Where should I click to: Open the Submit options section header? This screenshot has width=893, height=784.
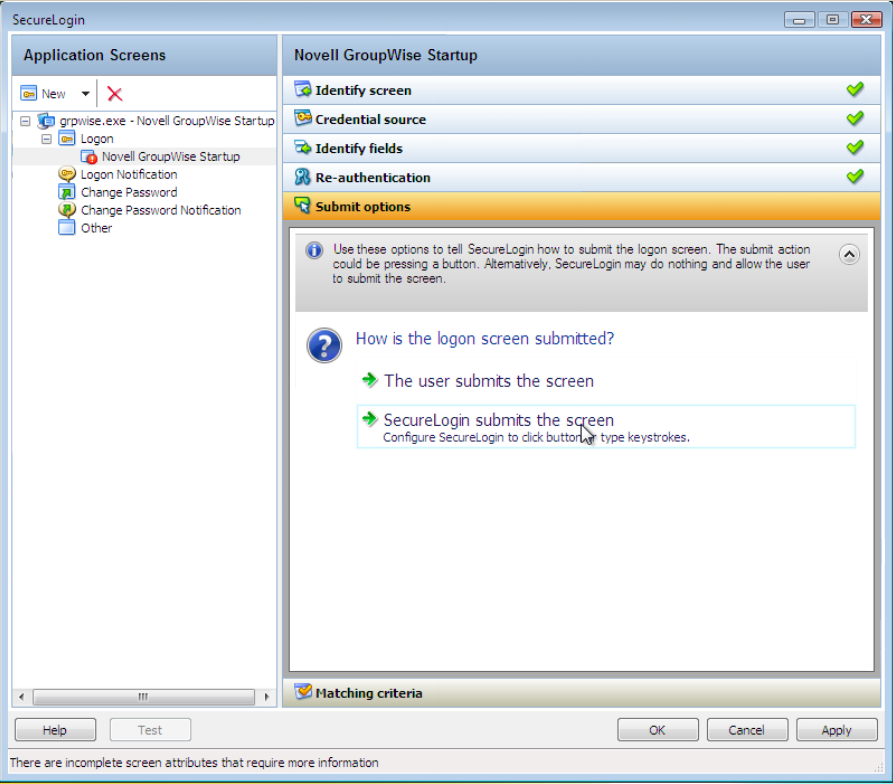point(581,206)
